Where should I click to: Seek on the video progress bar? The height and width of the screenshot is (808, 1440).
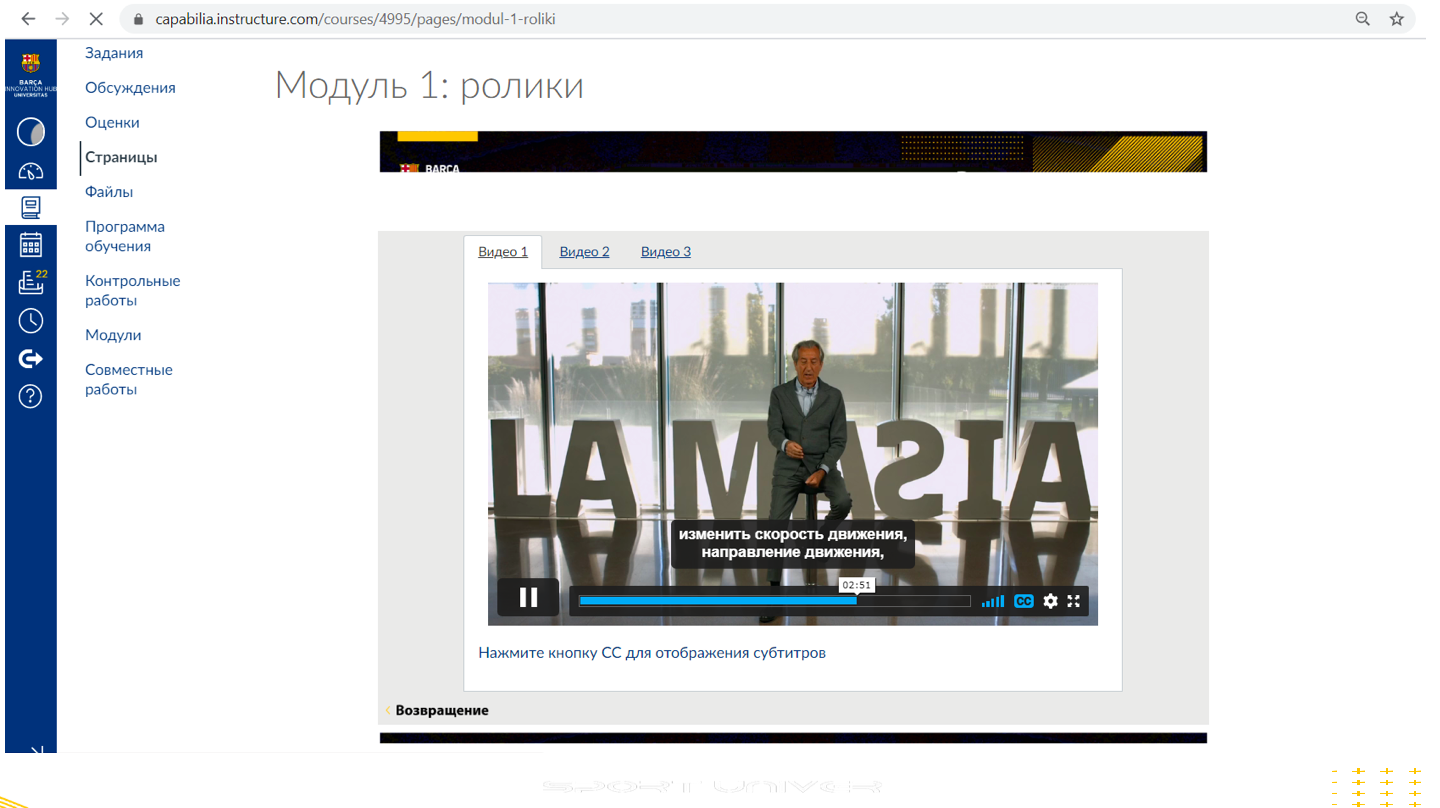(x=775, y=601)
